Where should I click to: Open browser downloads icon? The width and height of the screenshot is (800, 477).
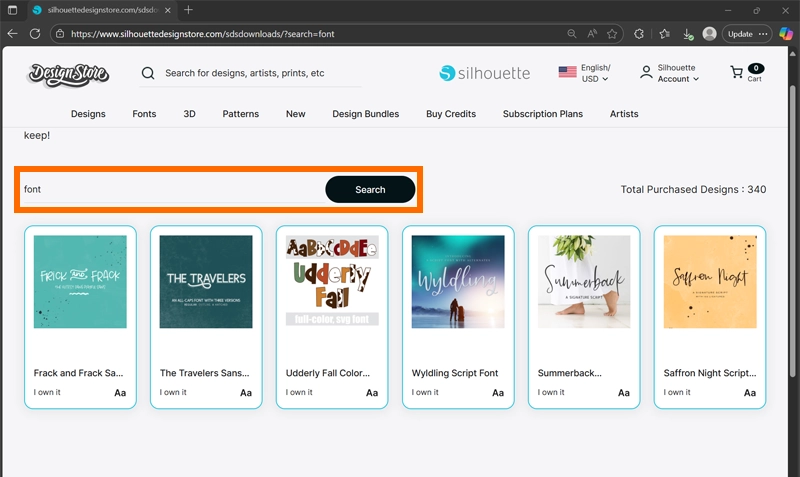coord(688,33)
